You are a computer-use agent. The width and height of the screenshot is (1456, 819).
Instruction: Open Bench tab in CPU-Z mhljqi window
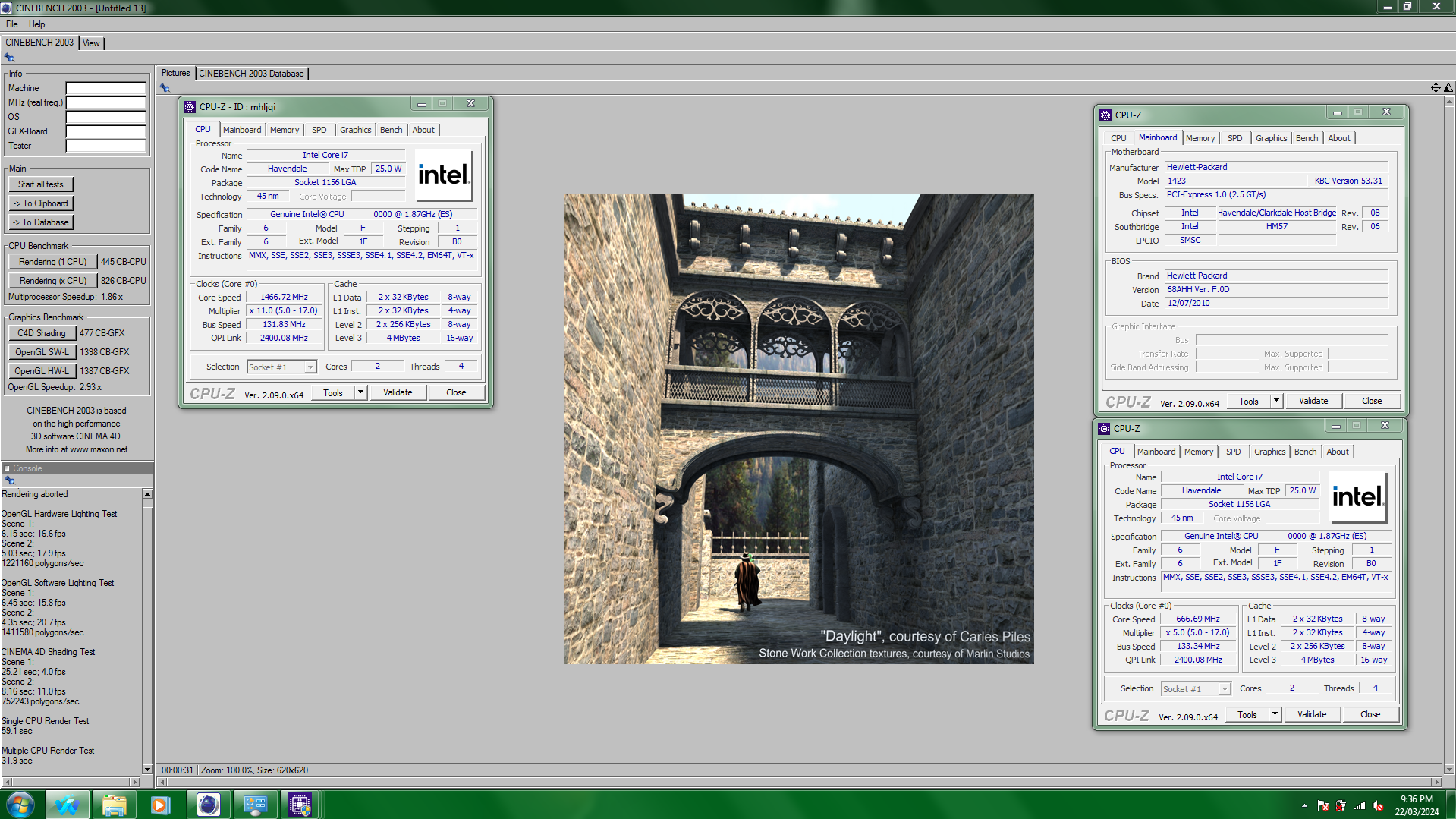tap(392, 130)
